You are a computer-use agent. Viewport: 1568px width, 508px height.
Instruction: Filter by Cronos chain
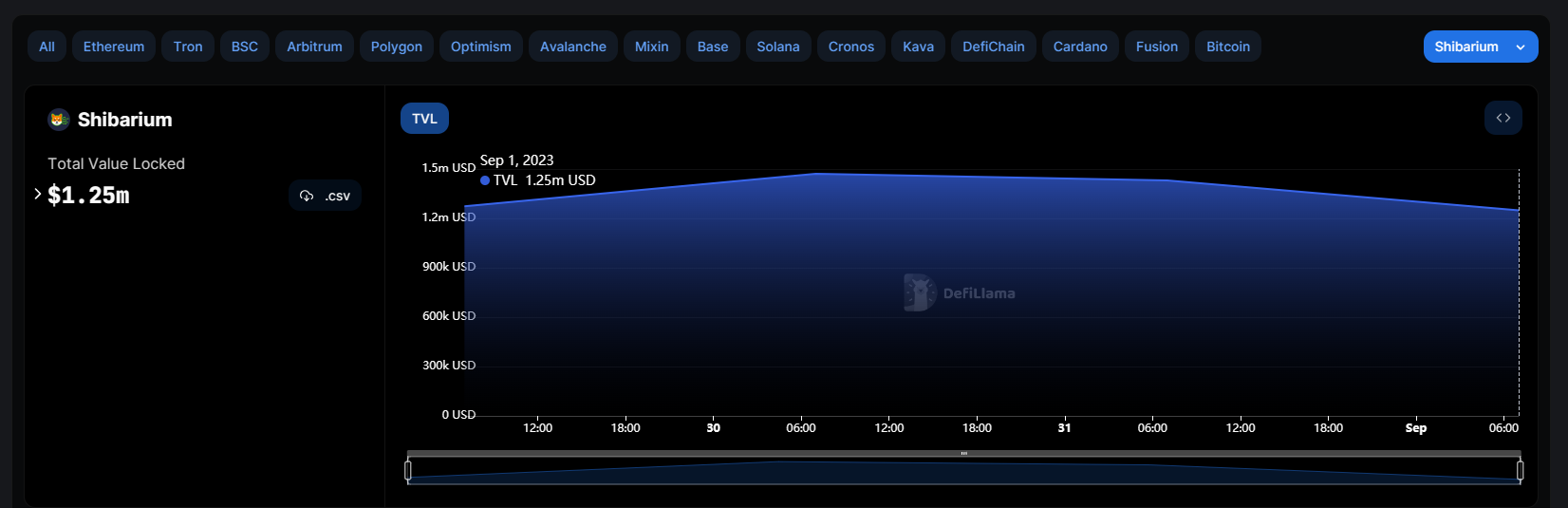tap(851, 47)
